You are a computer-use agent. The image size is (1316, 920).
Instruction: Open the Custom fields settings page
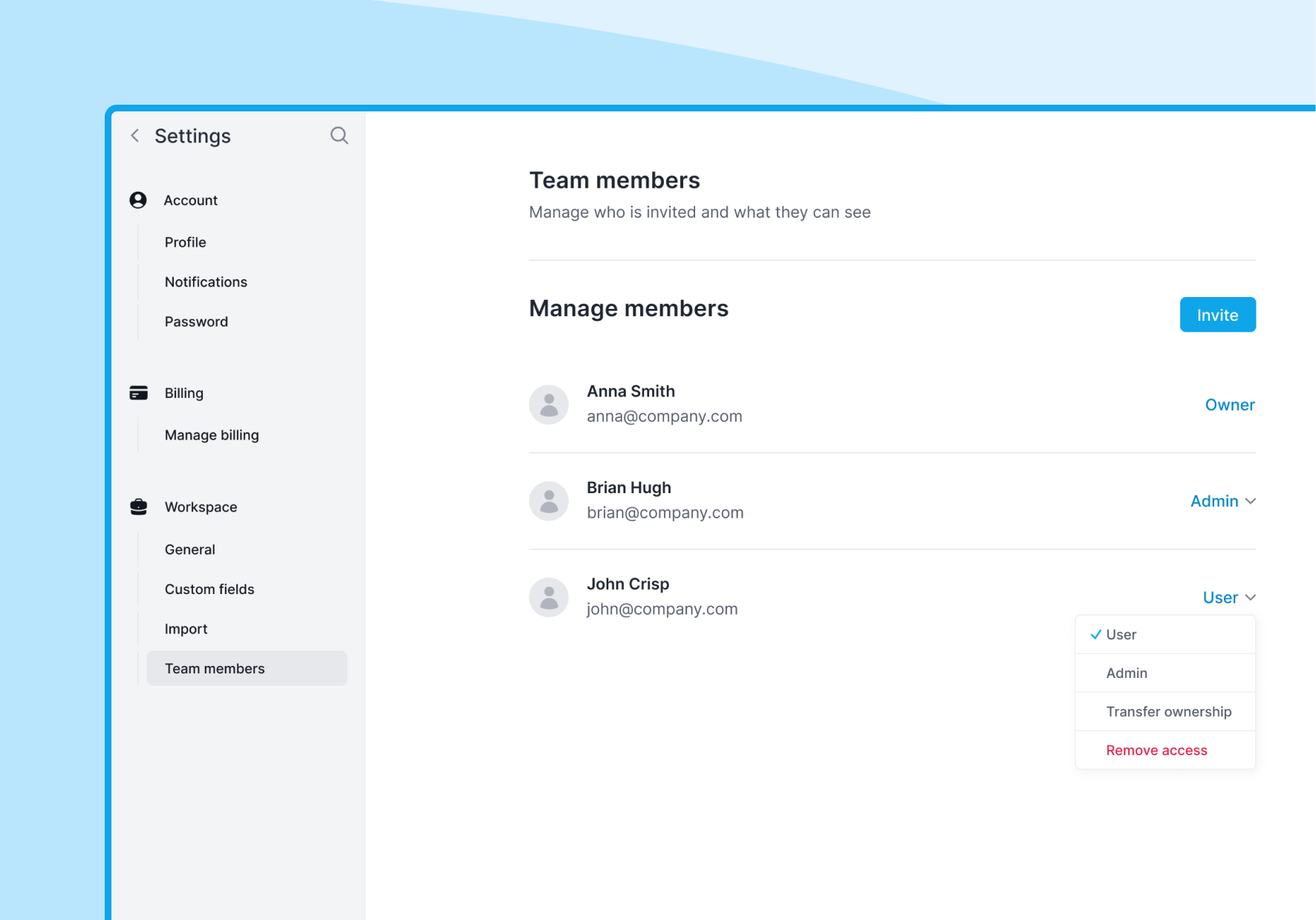pyautogui.click(x=209, y=589)
